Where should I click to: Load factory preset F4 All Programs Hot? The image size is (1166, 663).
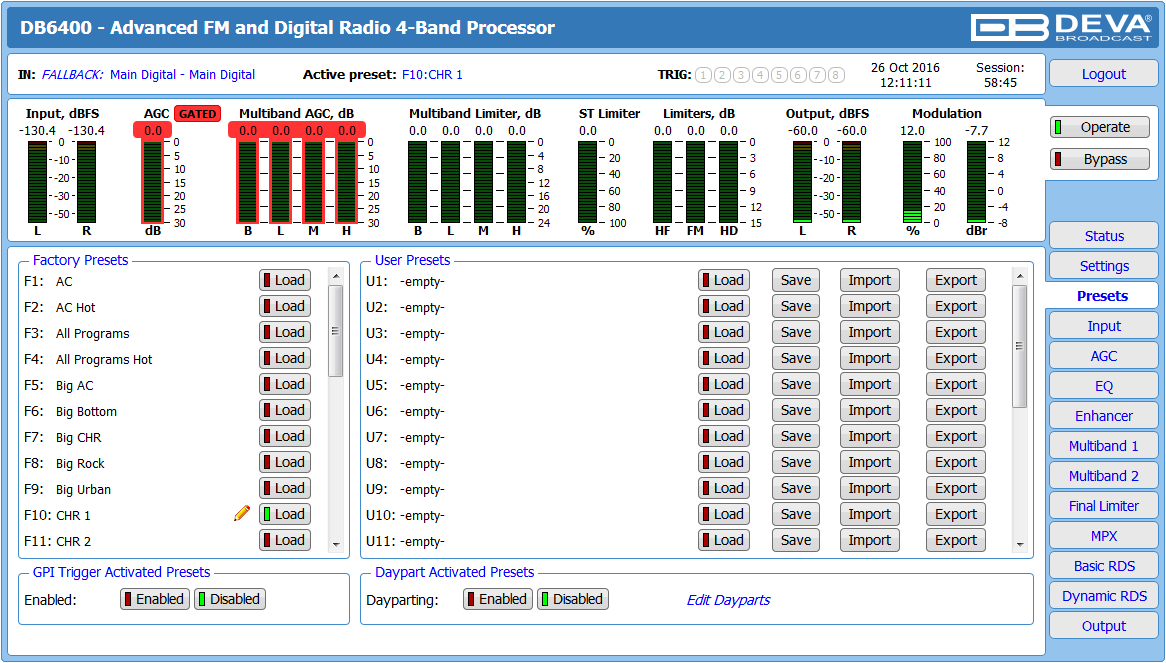(285, 358)
